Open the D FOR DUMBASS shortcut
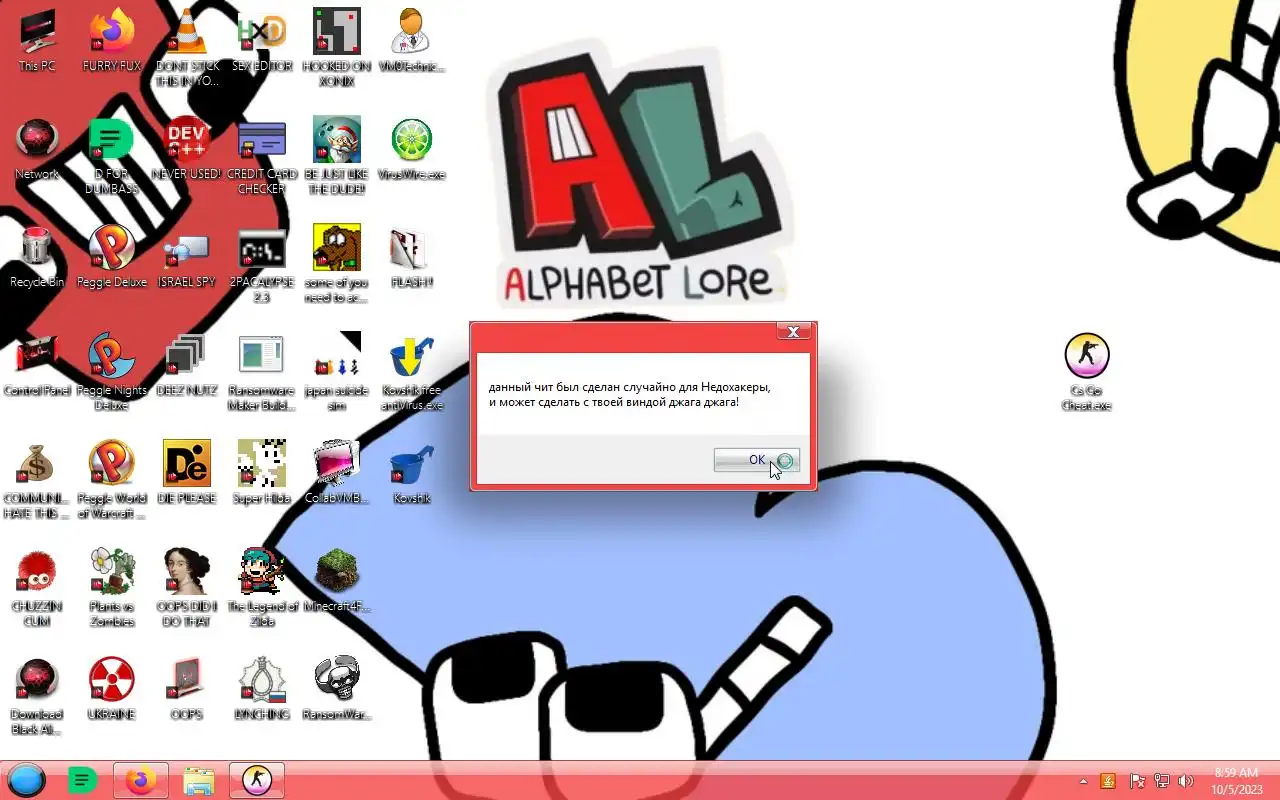 (112, 155)
